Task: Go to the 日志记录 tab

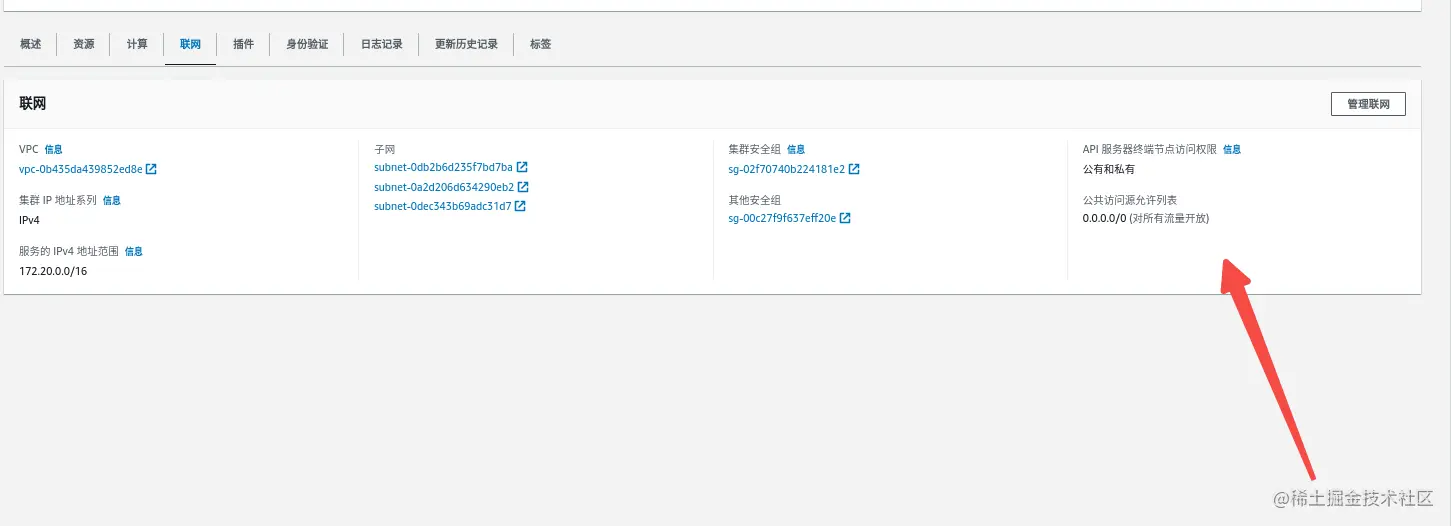Action: pyautogui.click(x=381, y=44)
